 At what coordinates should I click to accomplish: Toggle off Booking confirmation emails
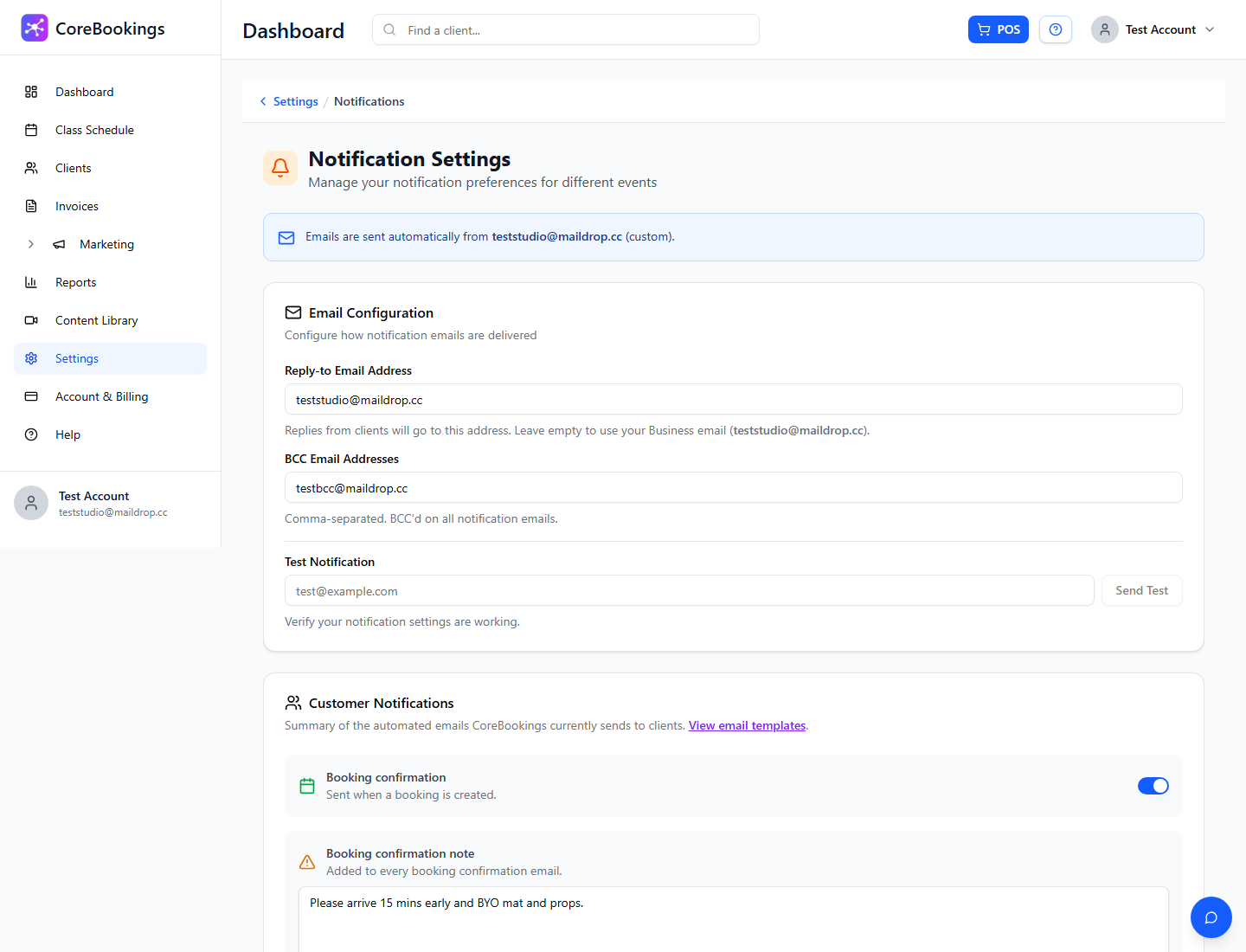tap(1153, 786)
